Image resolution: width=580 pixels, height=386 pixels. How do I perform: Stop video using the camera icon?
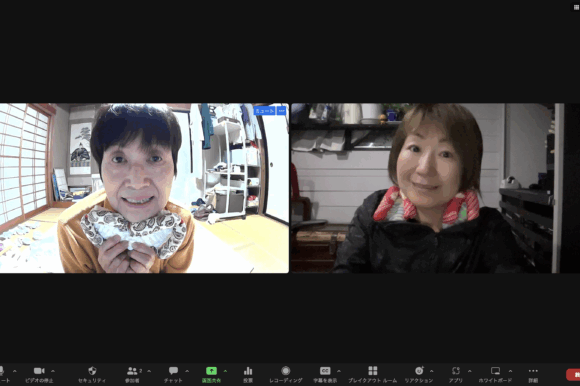click(39, 371)
